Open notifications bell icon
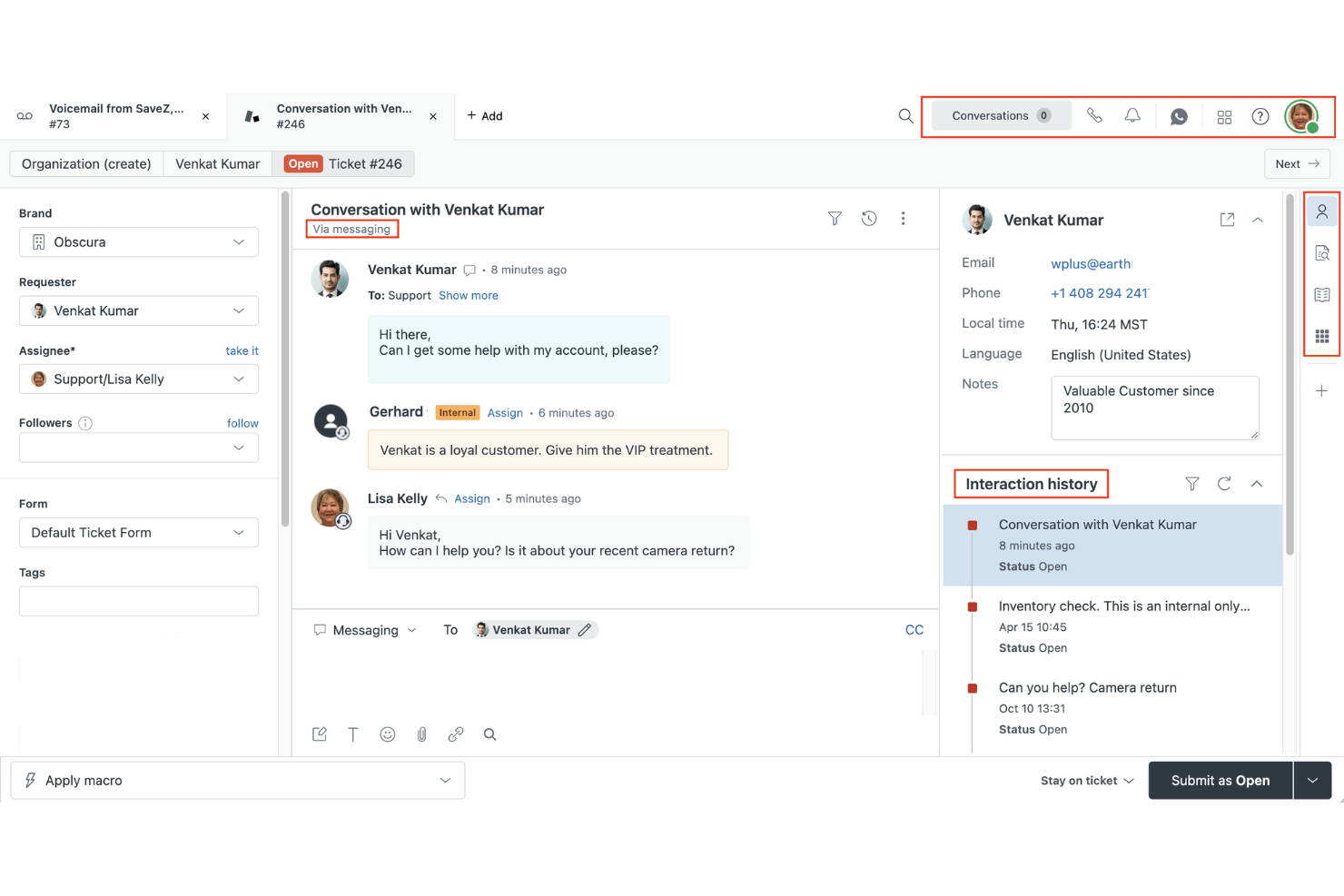The width and height of the screenshot is (1344, 896). pos(1132,116)
